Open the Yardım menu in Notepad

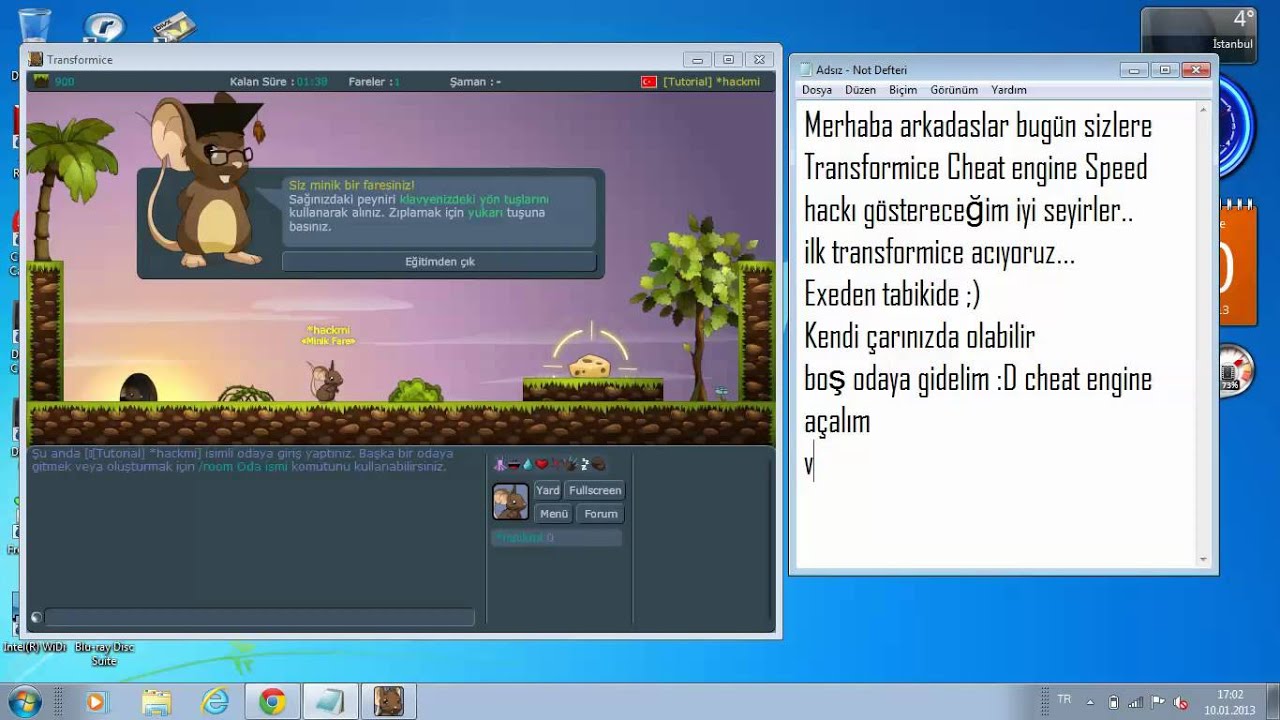1009,90
